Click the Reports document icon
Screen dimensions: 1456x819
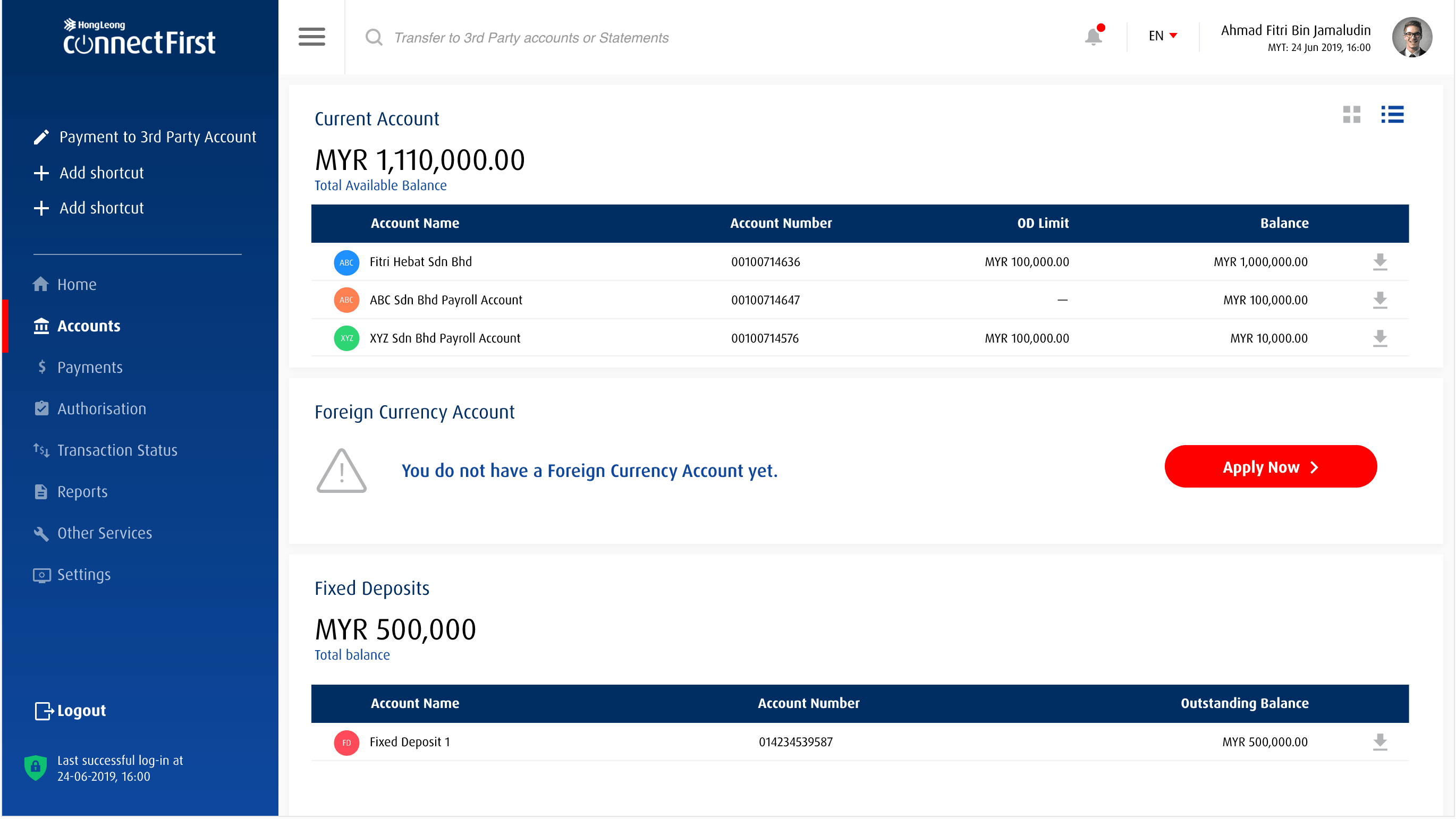click(42, 491)
